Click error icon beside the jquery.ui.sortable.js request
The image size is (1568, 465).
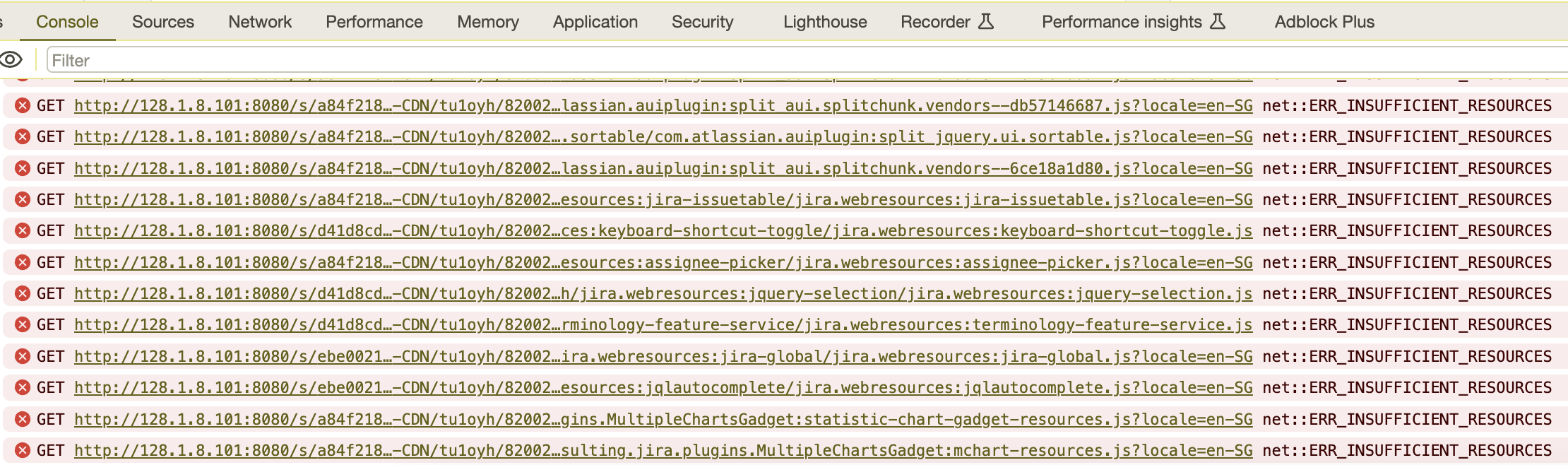click(23, 137)
